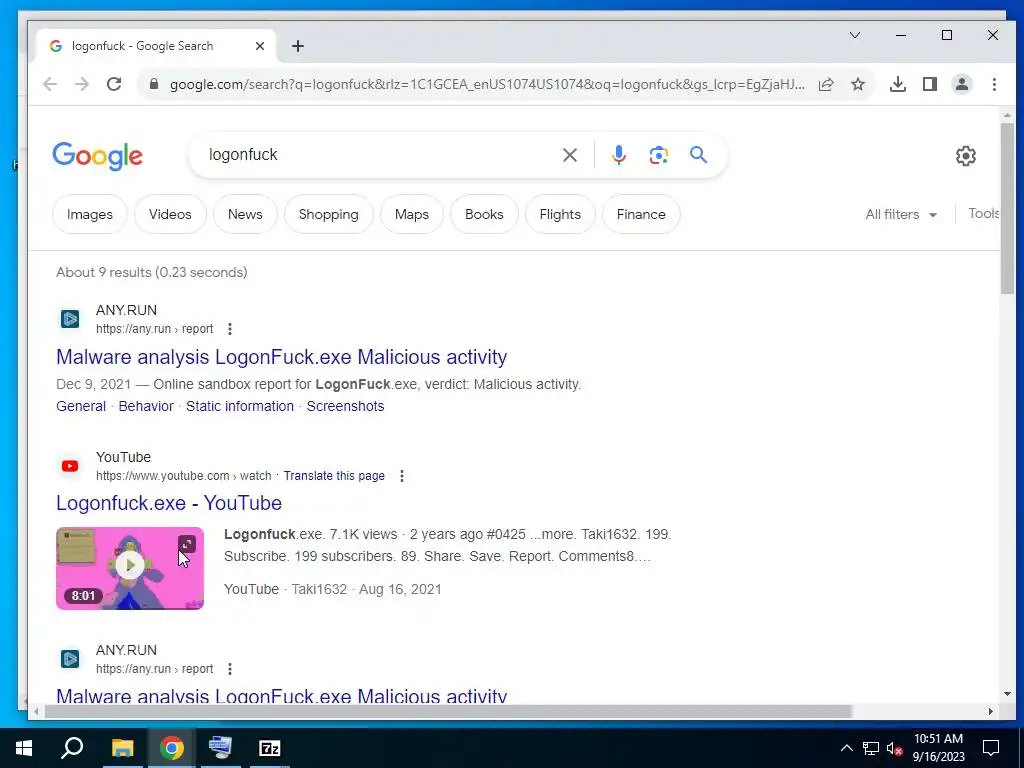Viewport: 1024px width, 768px height.
Task: Open the muted volume tray icon
Action: pyautogui.click(x=895, y=748)
